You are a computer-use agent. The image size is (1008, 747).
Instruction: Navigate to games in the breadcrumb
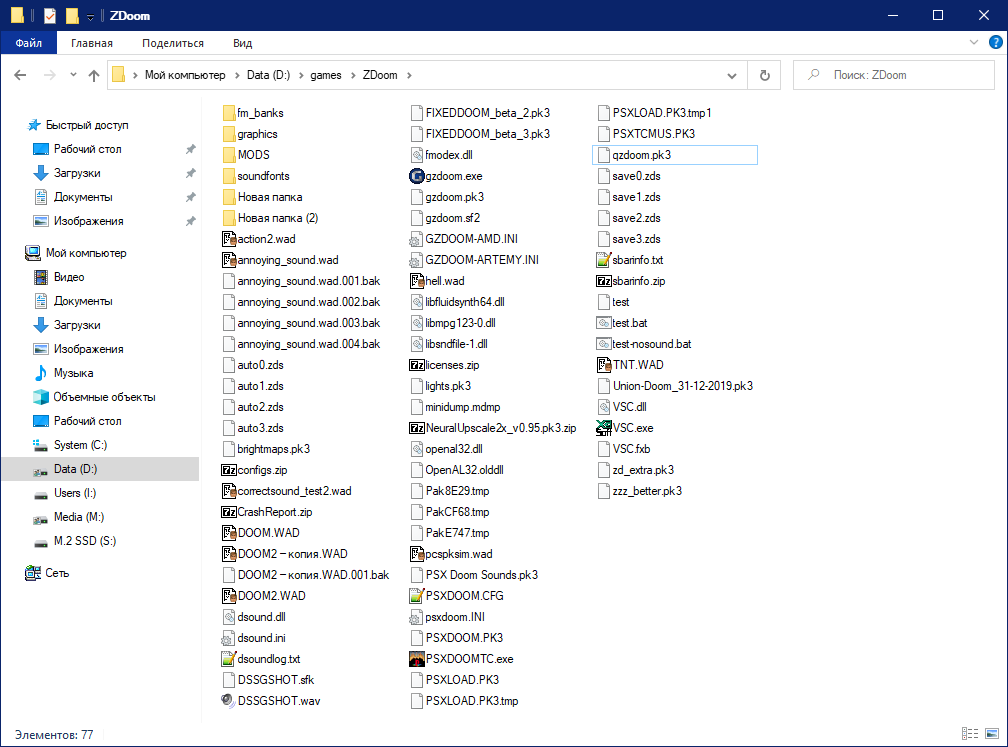(x=326, y=75)
